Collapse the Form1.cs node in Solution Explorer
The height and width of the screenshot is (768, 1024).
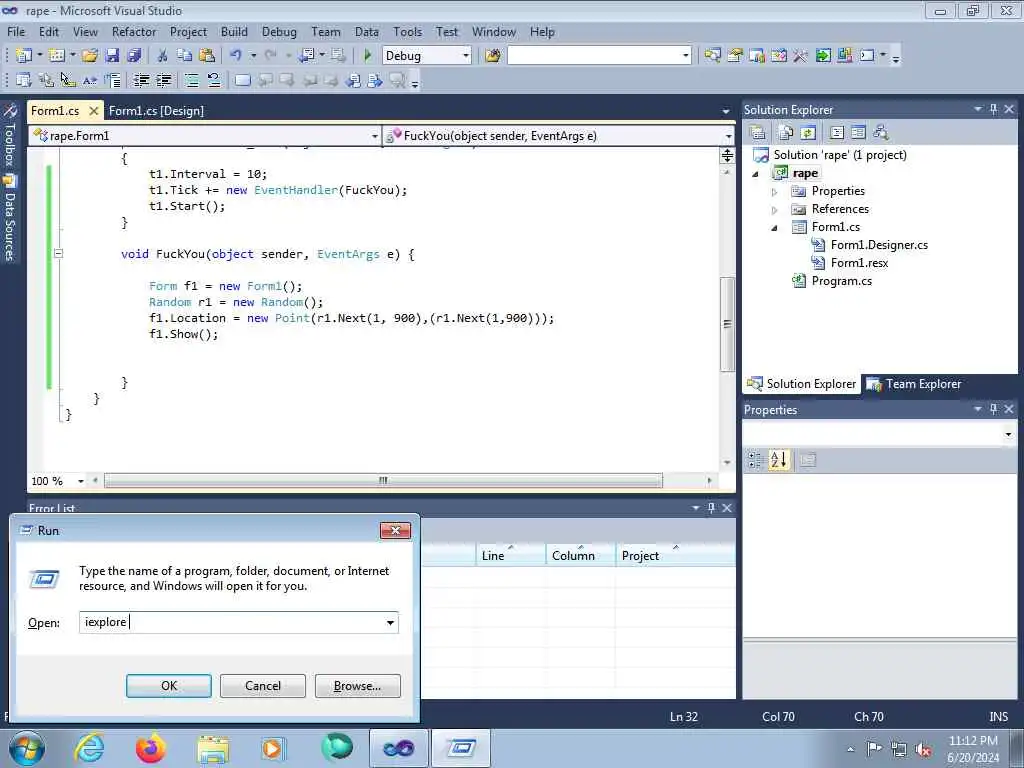[x=775, y=228]
